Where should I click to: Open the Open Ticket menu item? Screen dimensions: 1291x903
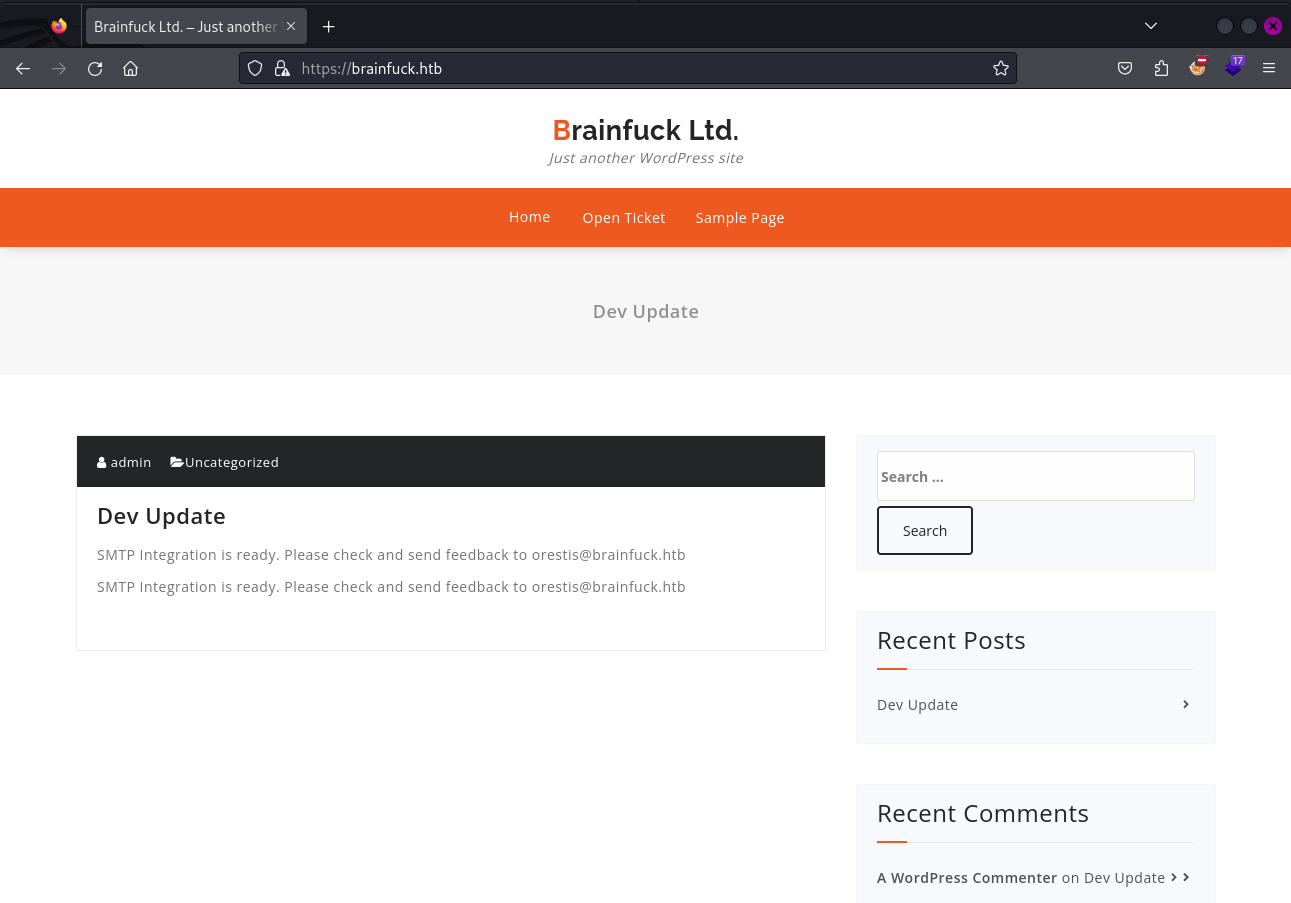[x=624, y=218]
